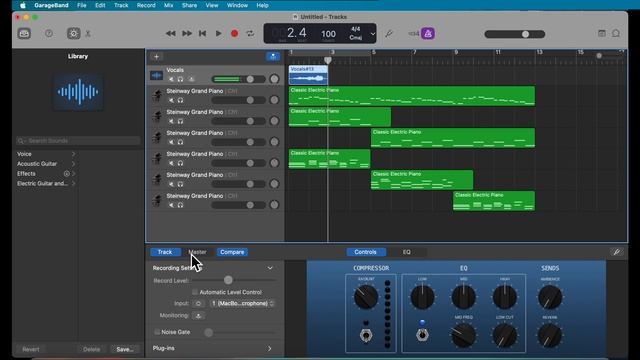Open the Track menu
Viewport: 640px width, 360px height.
coord(121,5)
